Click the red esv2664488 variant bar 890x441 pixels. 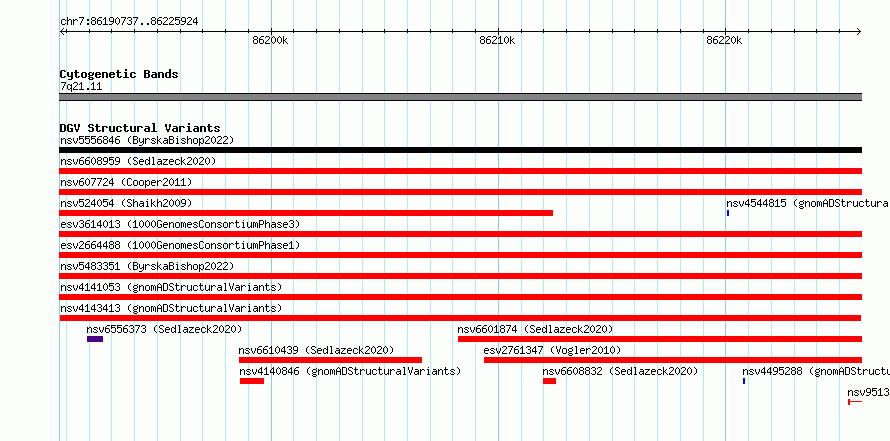(x=460, y=255)
